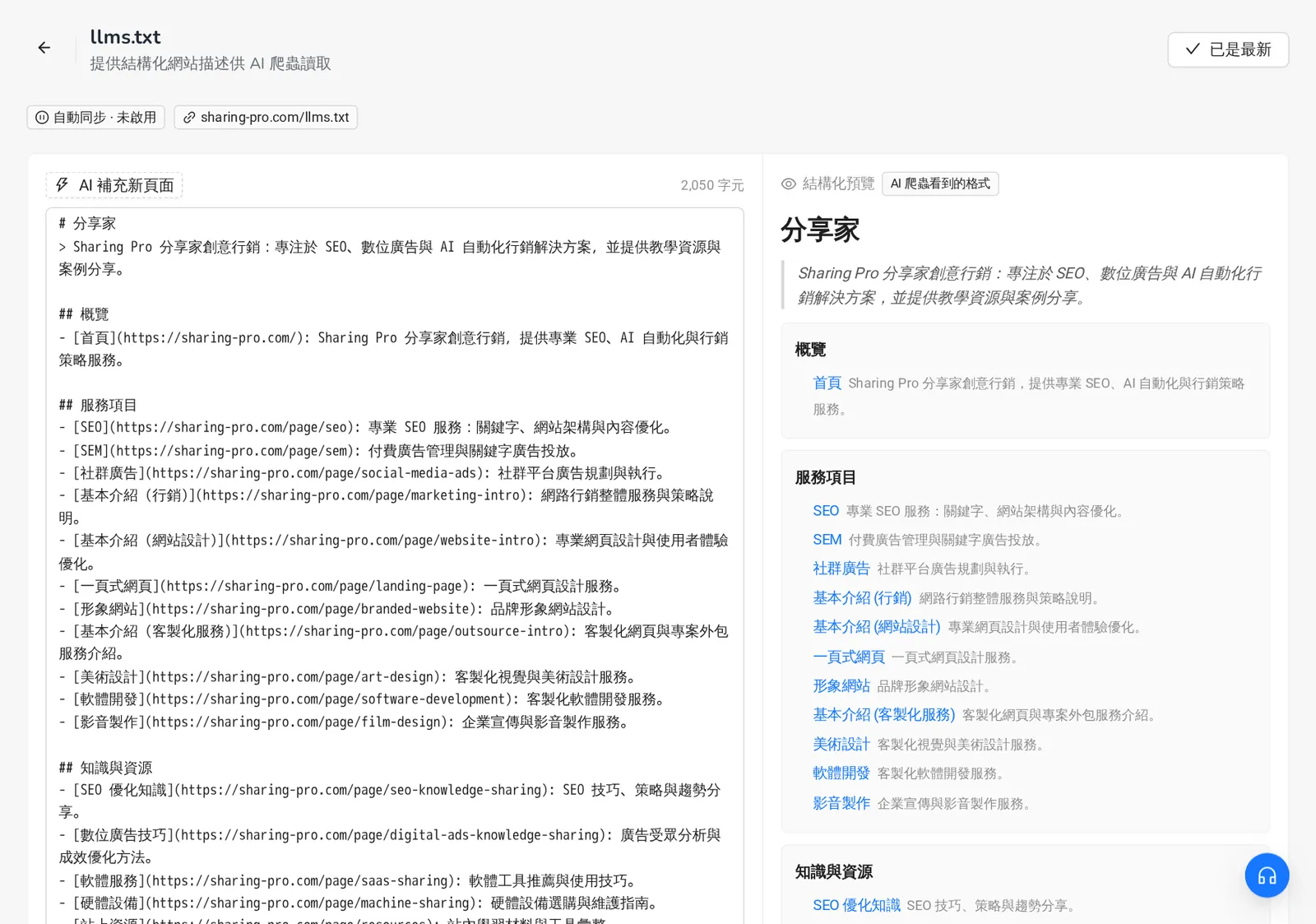Click the 概覽 section heading in preview
Image resolution: width=1316 pixels, height=924 pixels.
coord(810,350)
